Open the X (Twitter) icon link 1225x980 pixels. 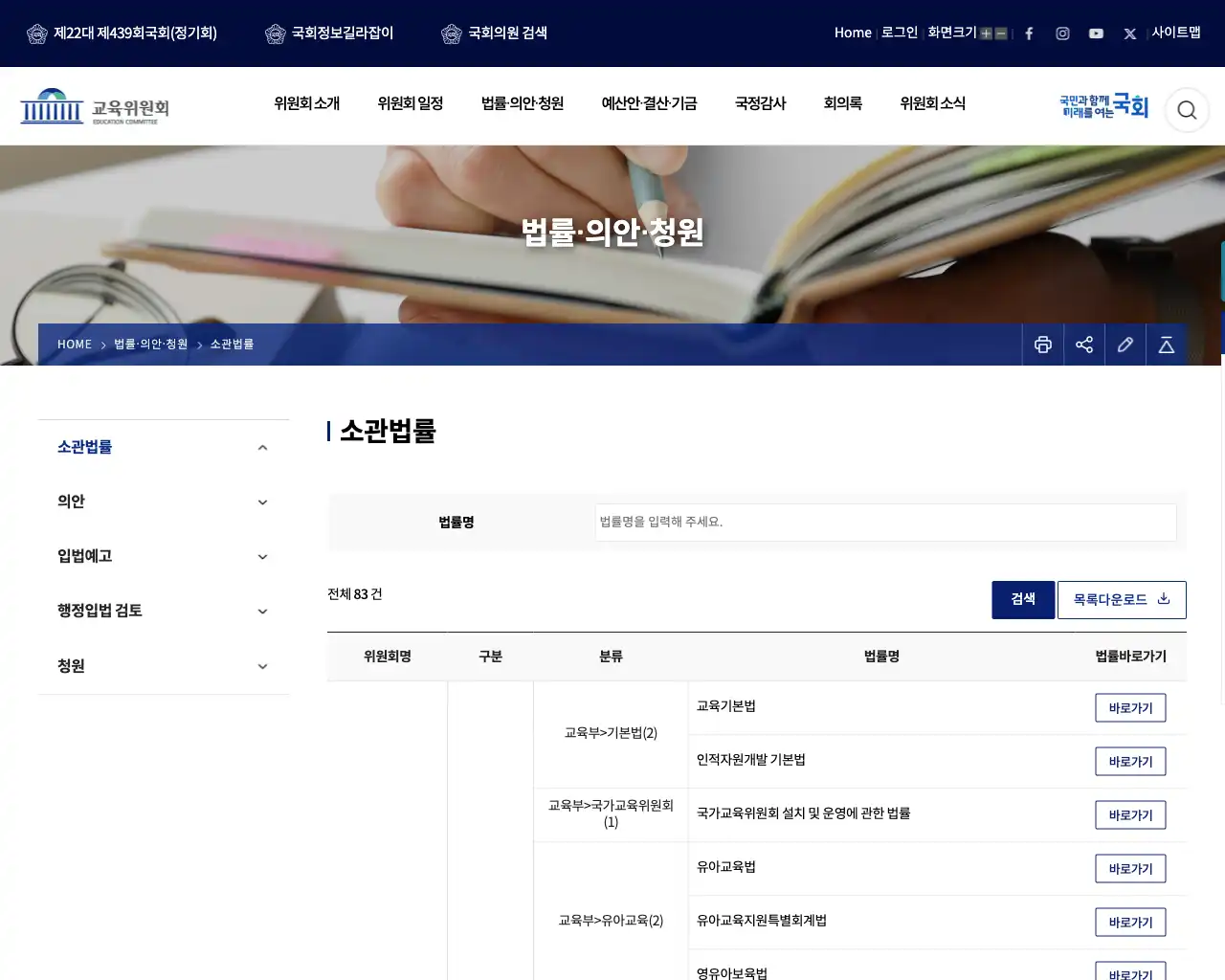[x=1129, y=33]
